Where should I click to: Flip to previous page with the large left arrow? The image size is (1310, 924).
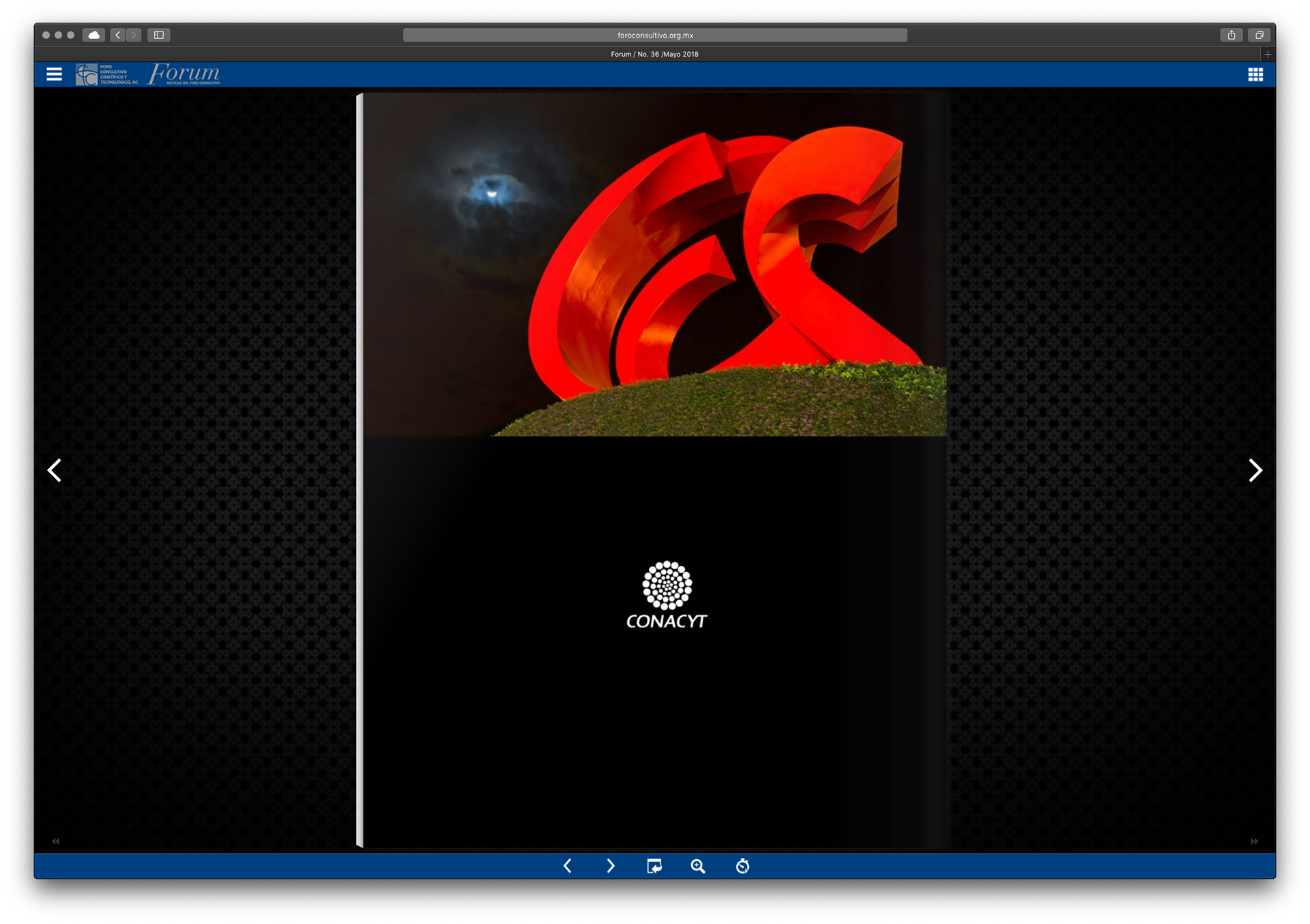55,470
